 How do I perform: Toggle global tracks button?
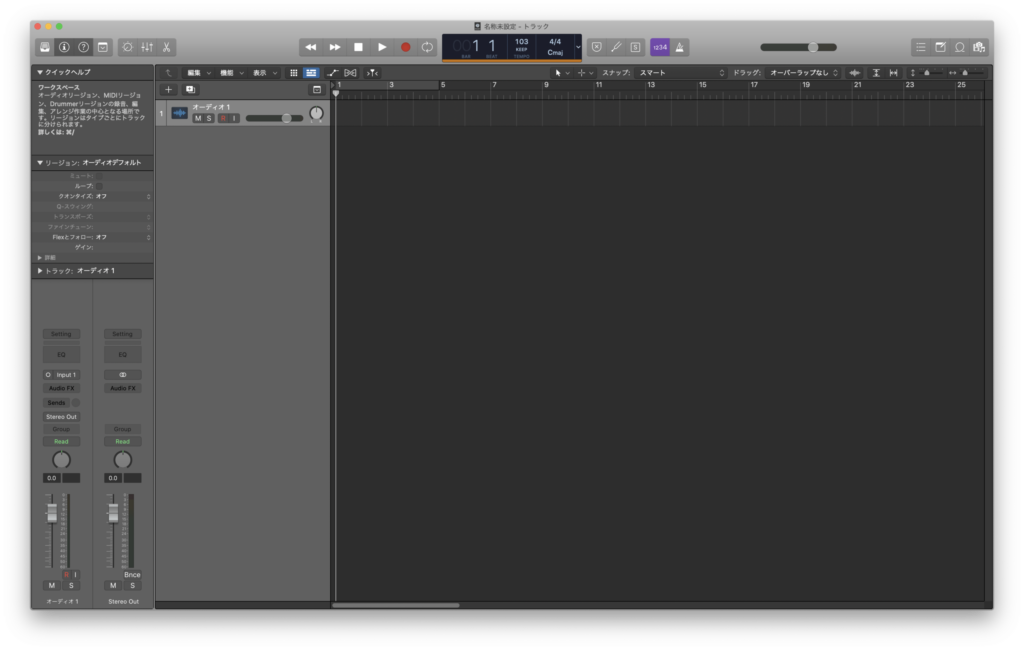(x=317, y=89)
